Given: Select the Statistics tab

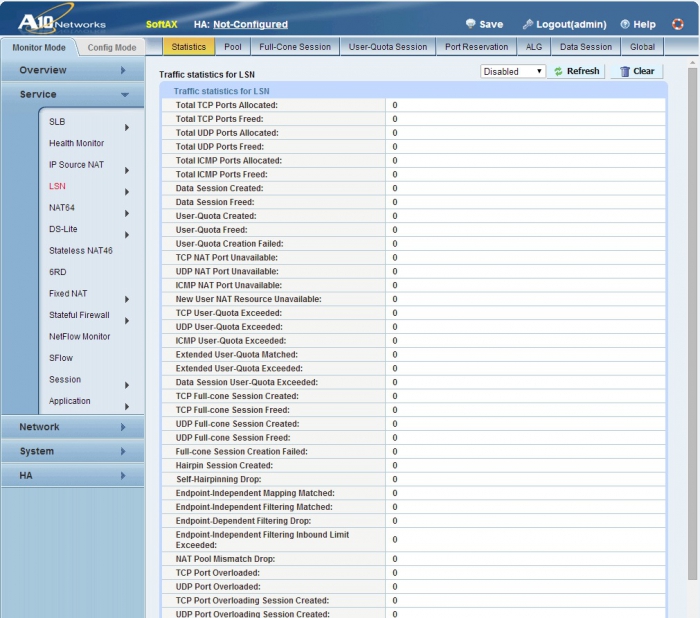Looking at the screenshot, I should point(189,47).
